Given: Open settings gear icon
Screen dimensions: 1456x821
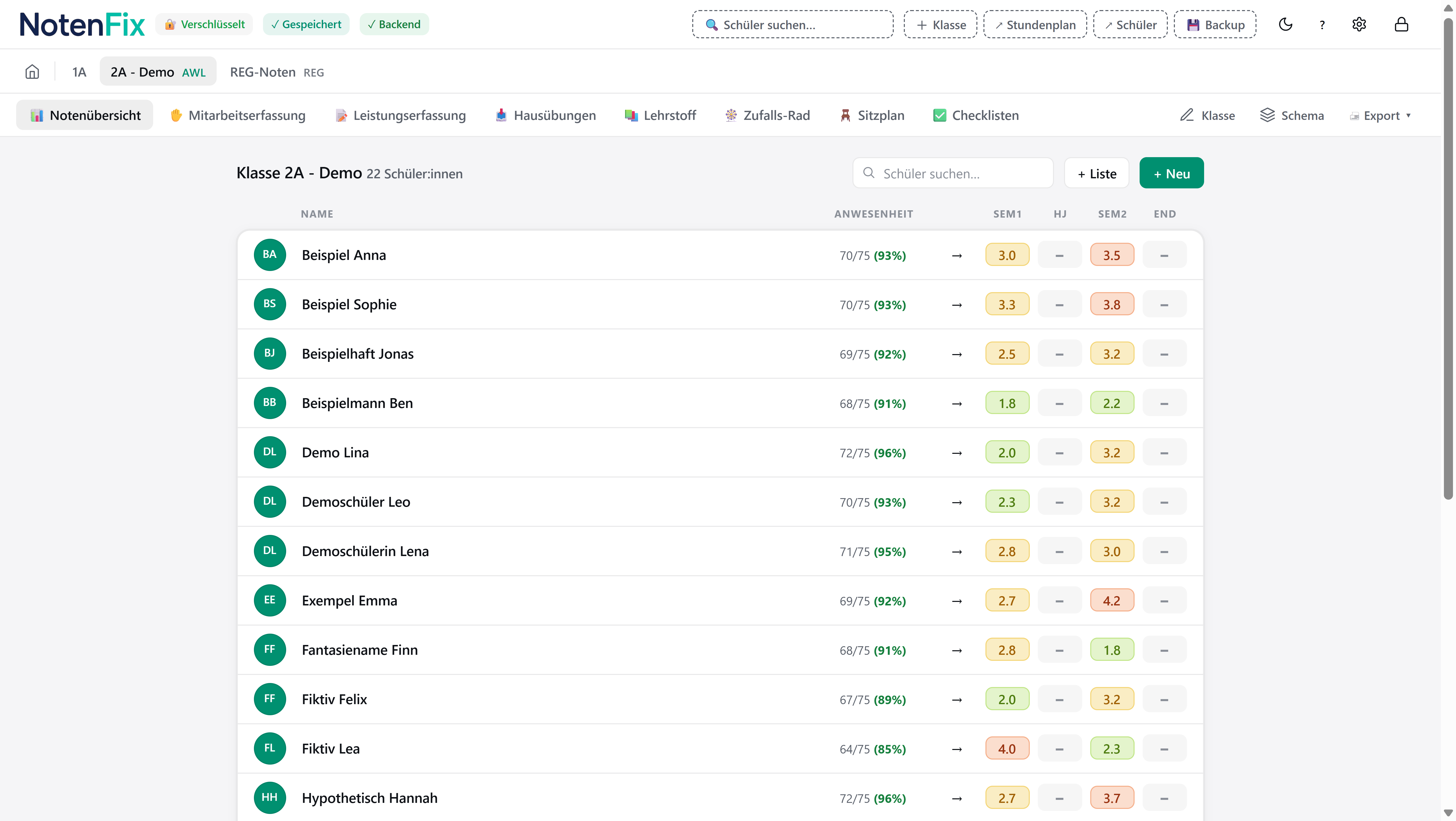Looking at the screenshot, I should [1359, 24].
